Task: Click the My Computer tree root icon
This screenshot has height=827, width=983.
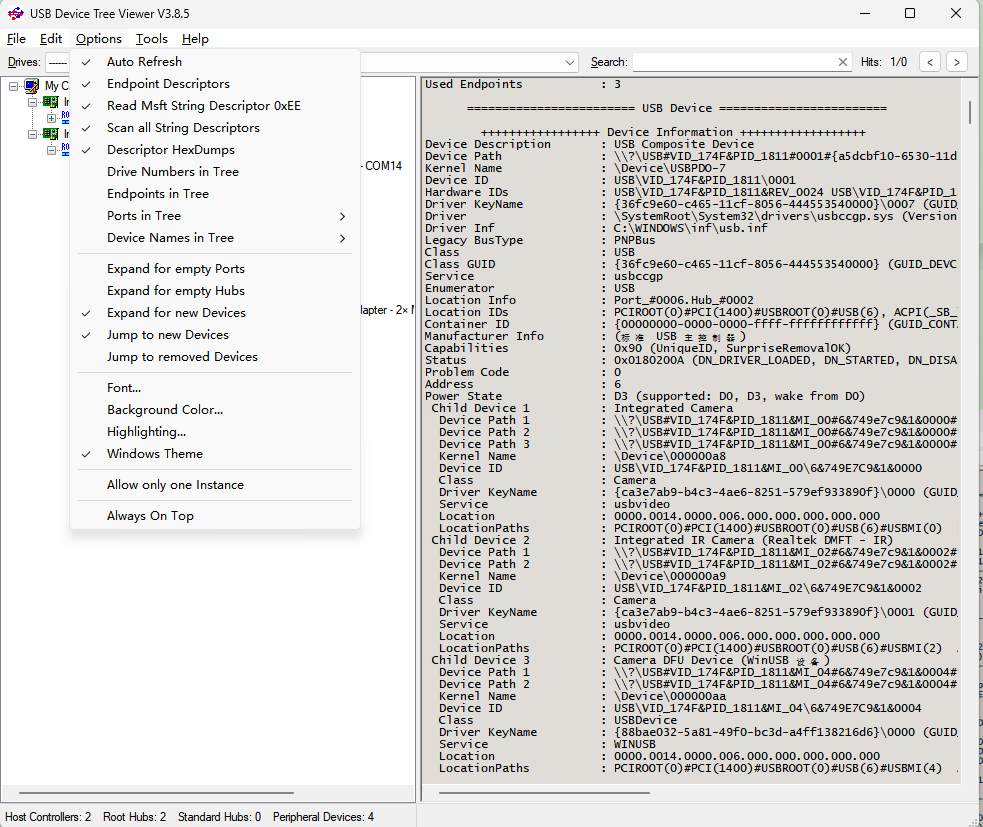Action: (x=32, y=87)
